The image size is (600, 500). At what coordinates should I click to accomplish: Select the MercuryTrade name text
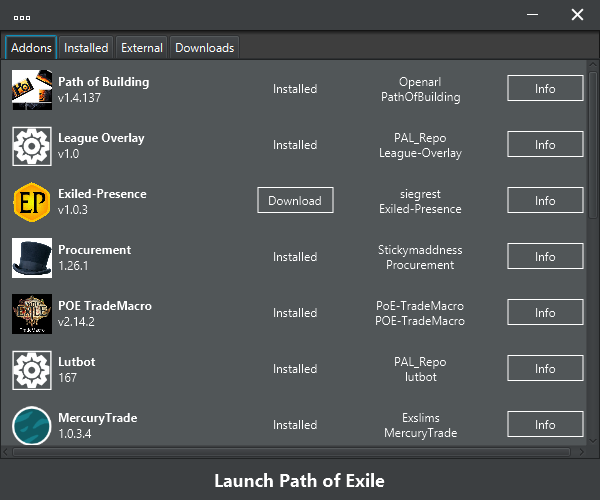pos(98,418)
